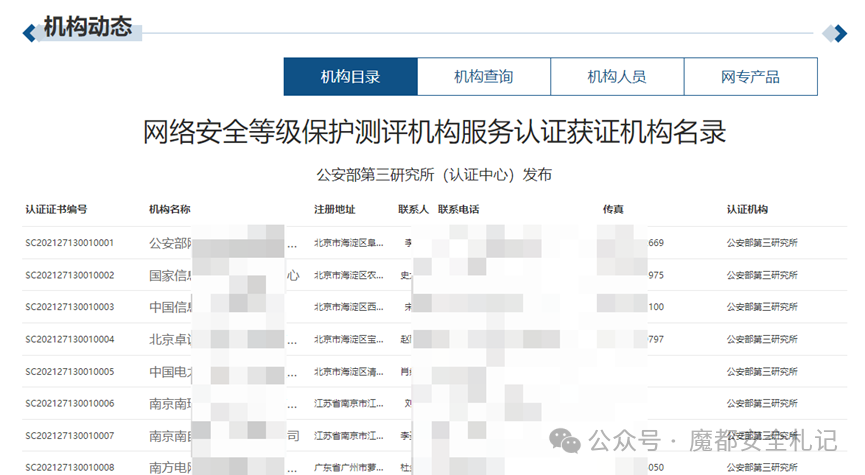The image size is (865, 475).
Task: Click fax number ending 100 in third row
Action: [x=656, y=307]
